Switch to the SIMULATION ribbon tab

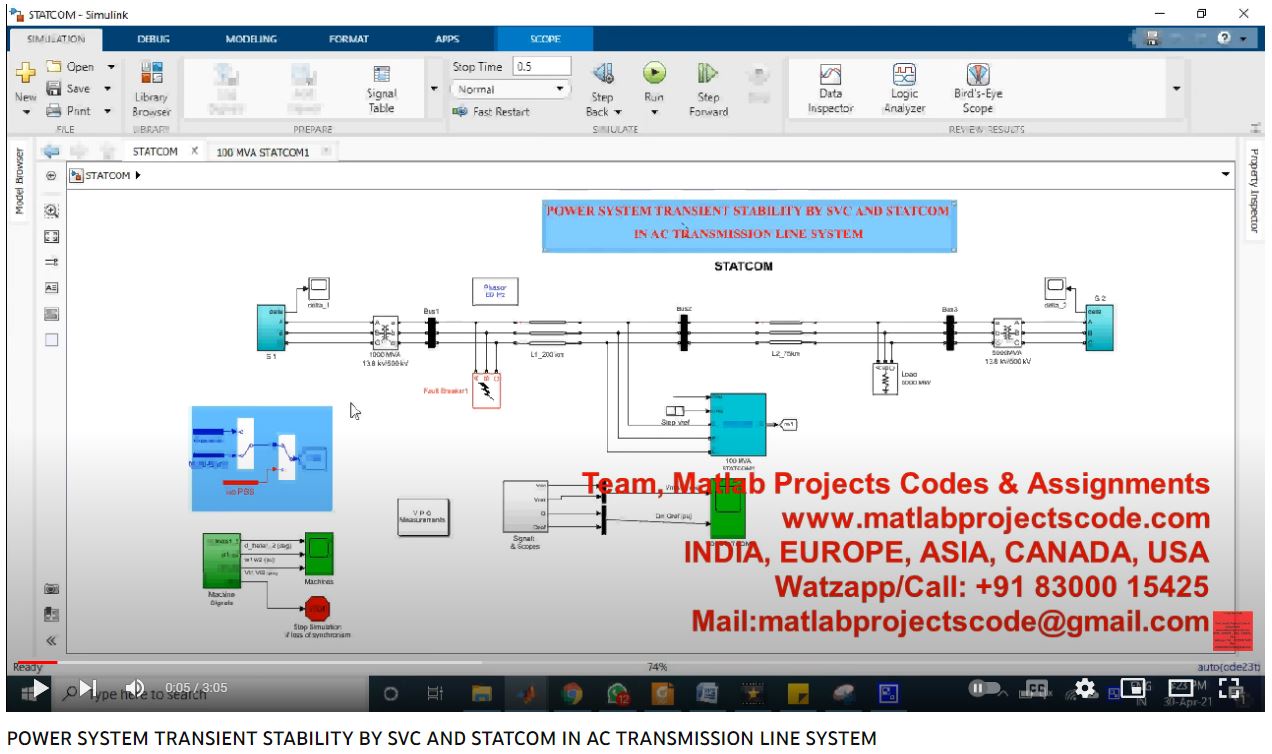(56, 39)
